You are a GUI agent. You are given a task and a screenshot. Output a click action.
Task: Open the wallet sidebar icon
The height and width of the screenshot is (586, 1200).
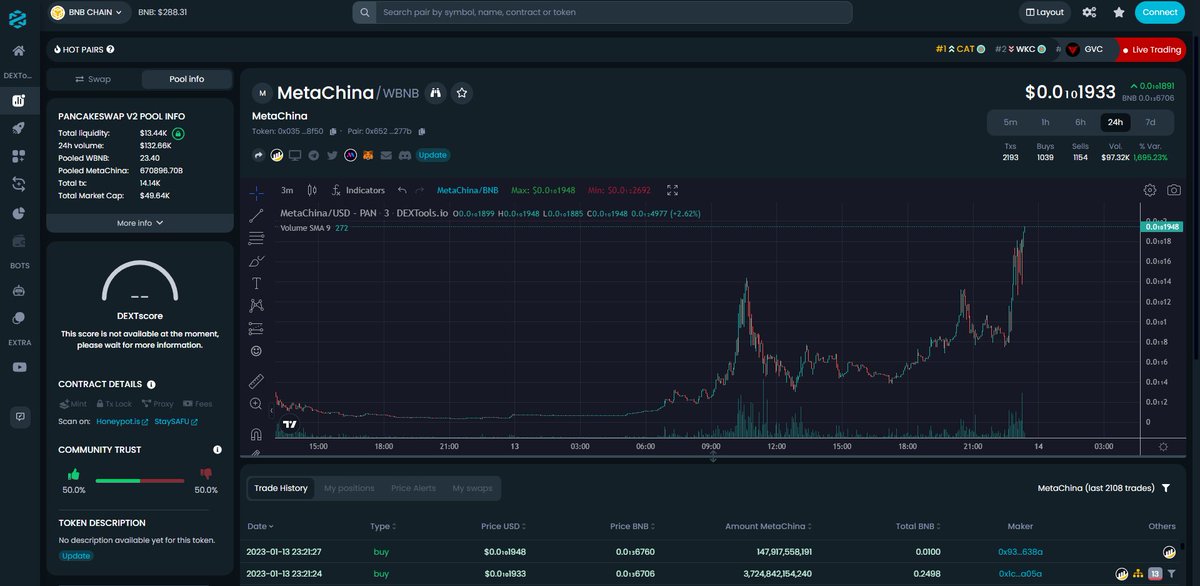18,241
